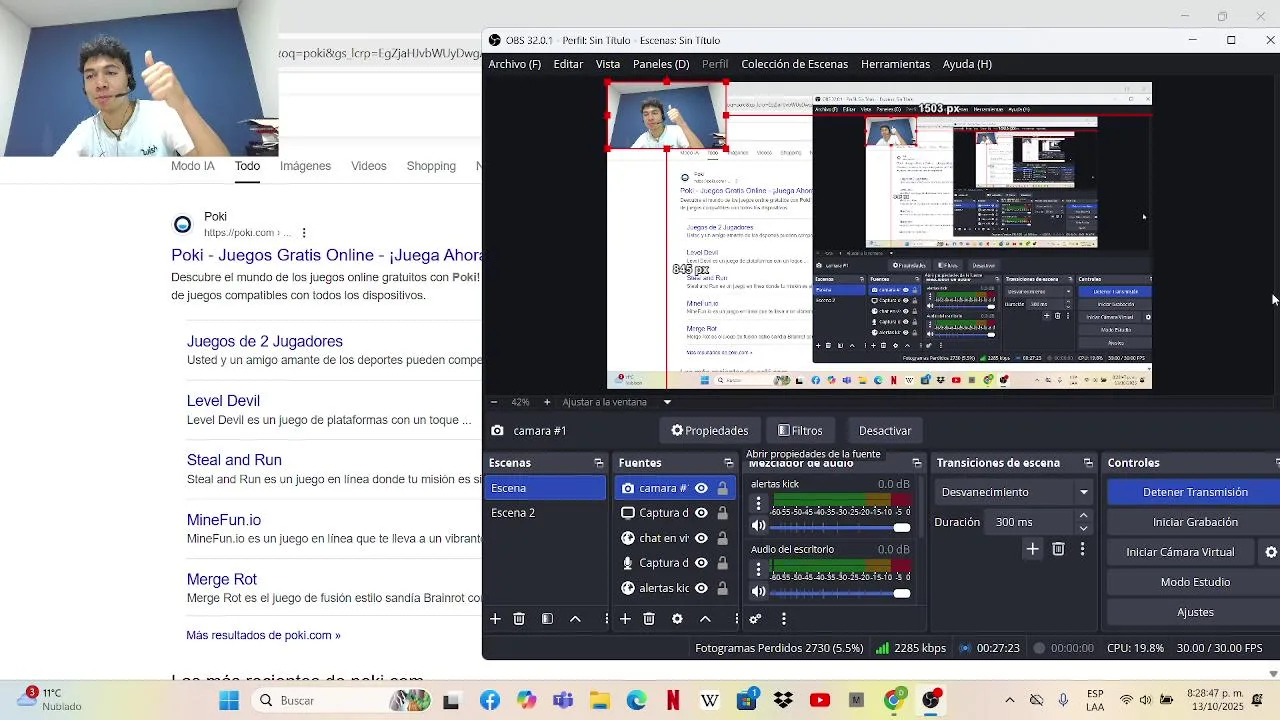The height and width of the screenshot is (720, 1280).
Task: Open Vista menu
Action: (608, 64)
